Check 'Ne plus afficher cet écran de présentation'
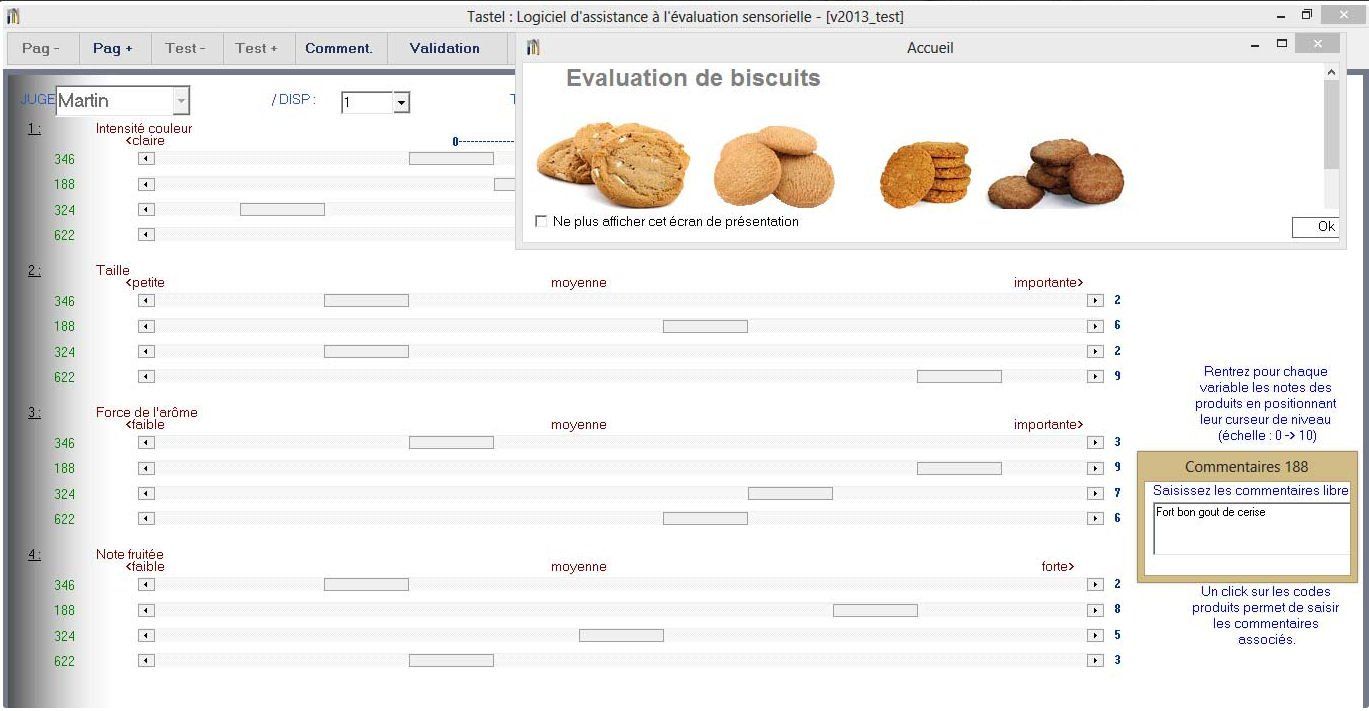Viewport: 1369px width, 711px height. point(541,222)
